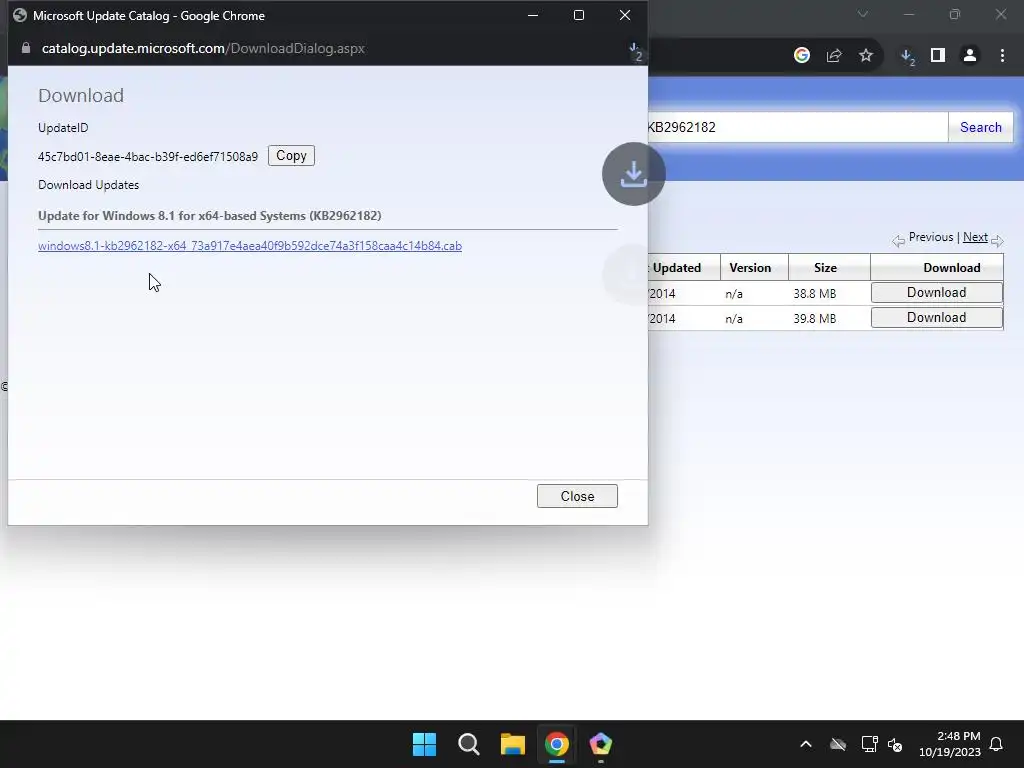This screenshot has height=768, width=1024.
Task: Open File Explorer from taskbar
Action: coord(513,744)
